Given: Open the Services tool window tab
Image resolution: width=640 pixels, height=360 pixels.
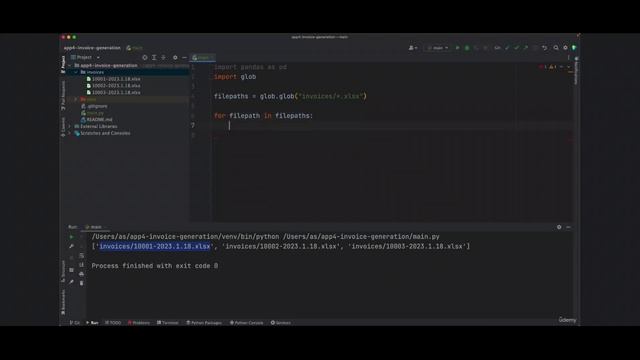Looking at the screenshot, I should coord(281,322).
